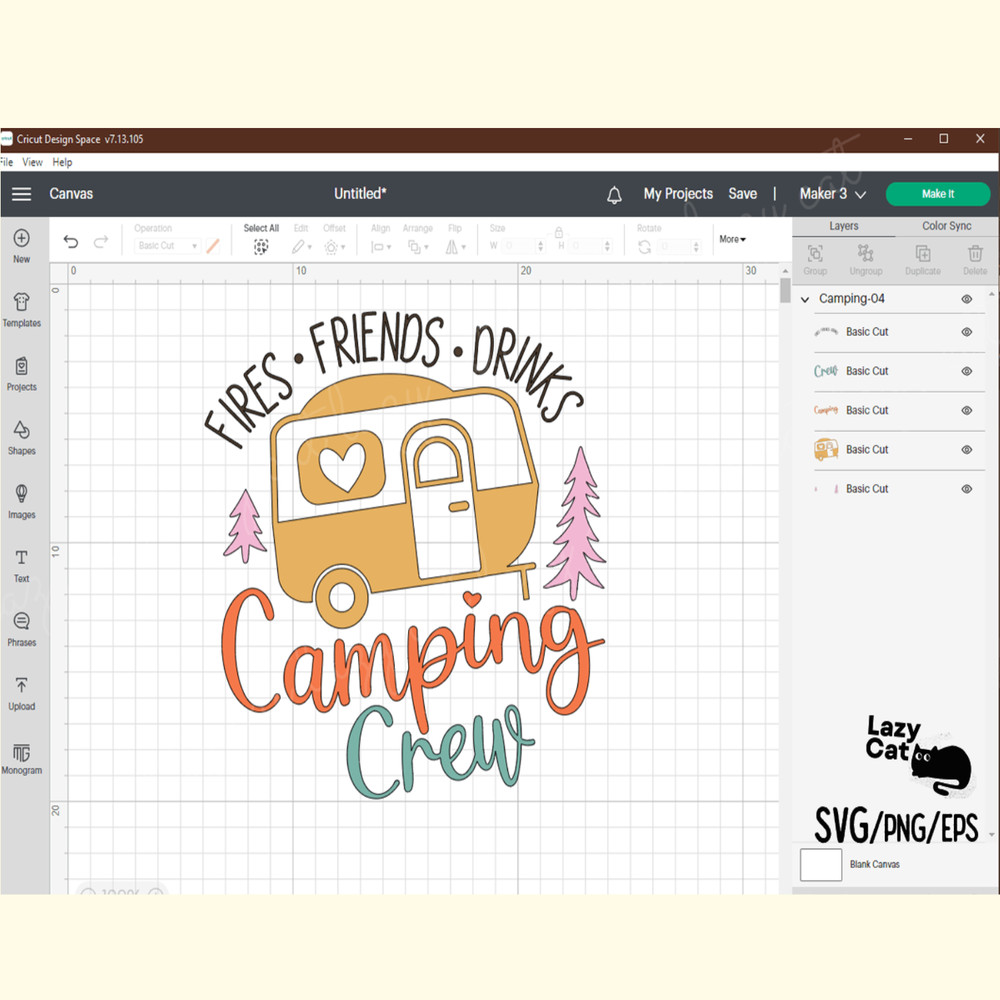Open the Maker 3 machine dropdown

[832, 194]
